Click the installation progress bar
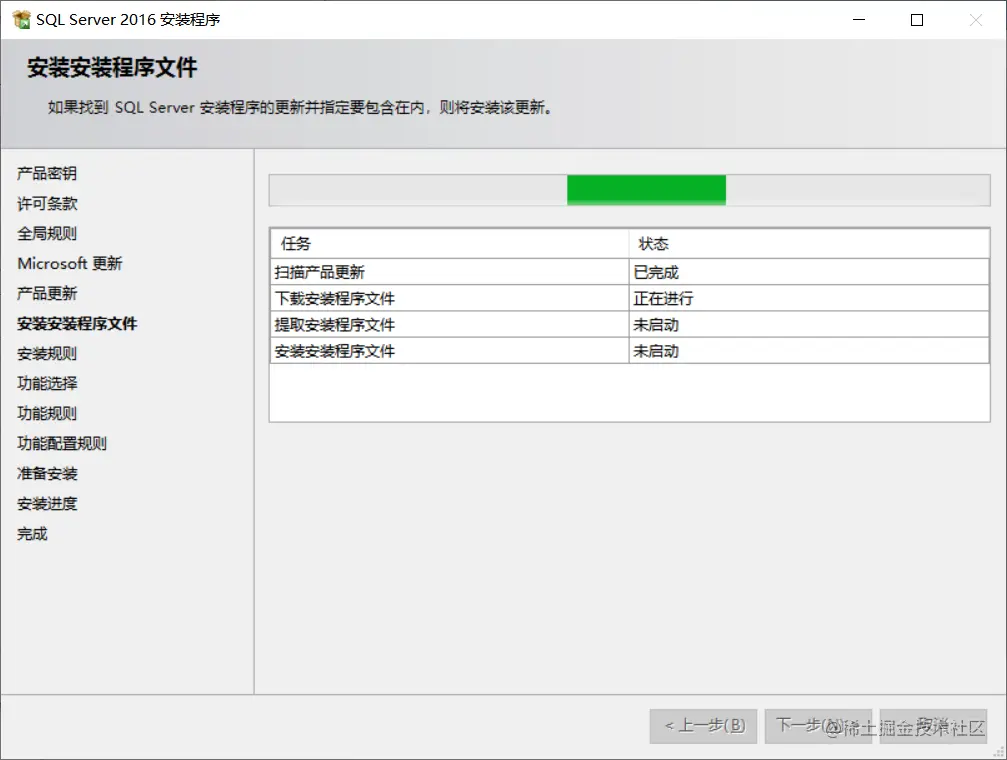This screenshot has height=760, width=1007. 630,189
